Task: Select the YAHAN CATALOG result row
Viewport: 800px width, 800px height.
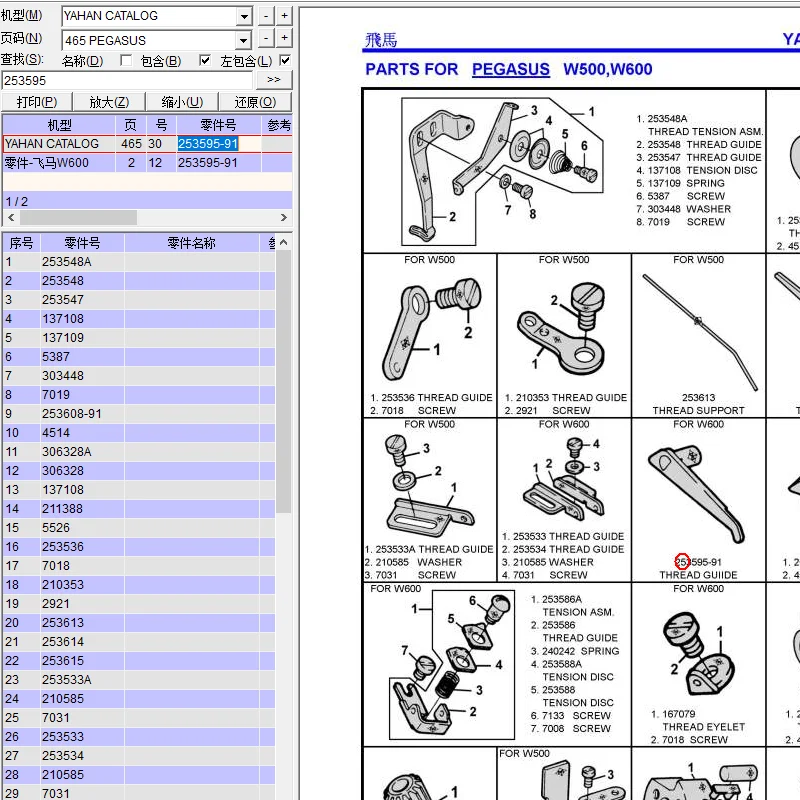Action: pyautogui.click(x=147, y=144)
